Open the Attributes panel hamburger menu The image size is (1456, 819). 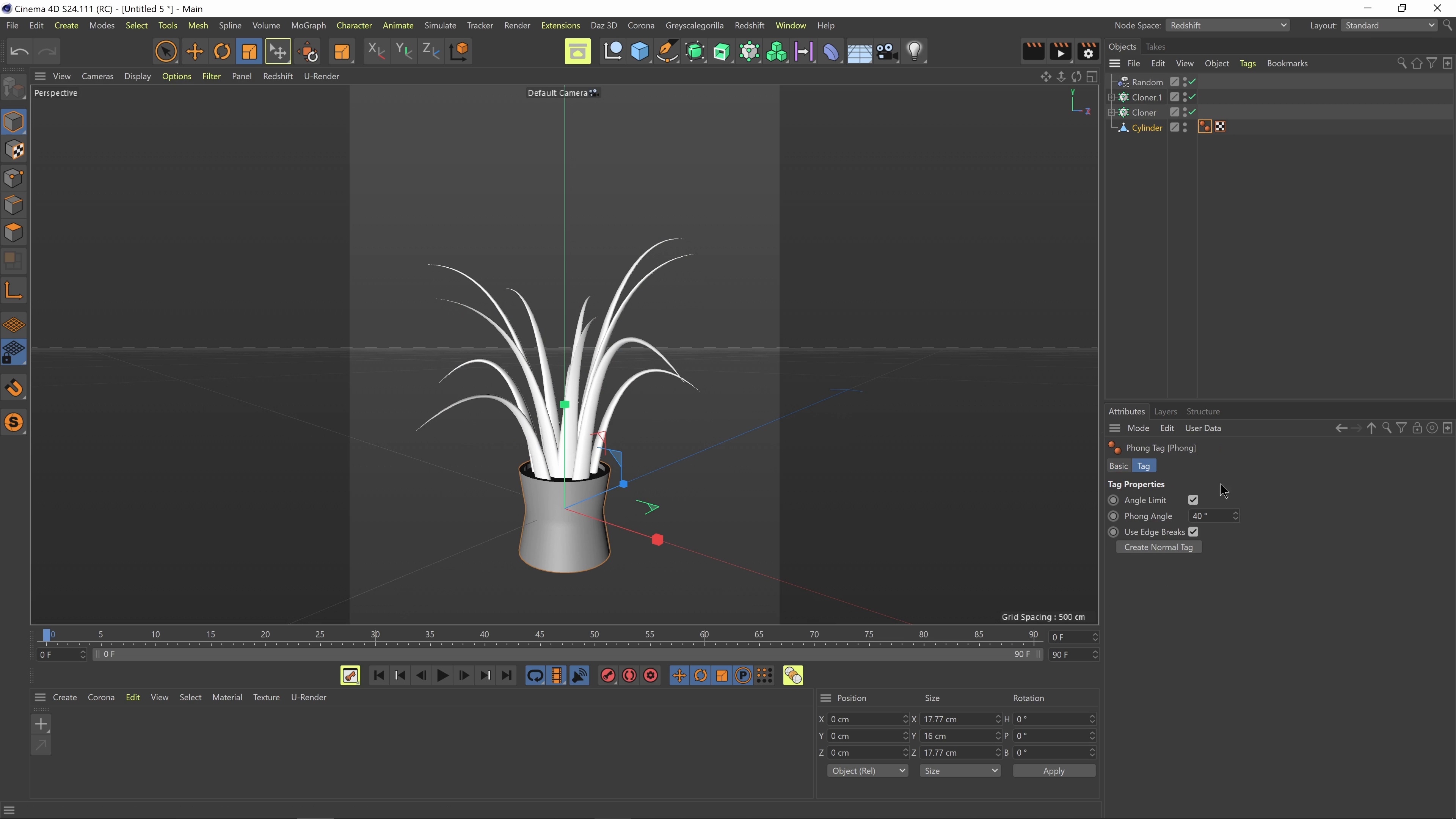pyautogui.click(x=1115, y=428)
